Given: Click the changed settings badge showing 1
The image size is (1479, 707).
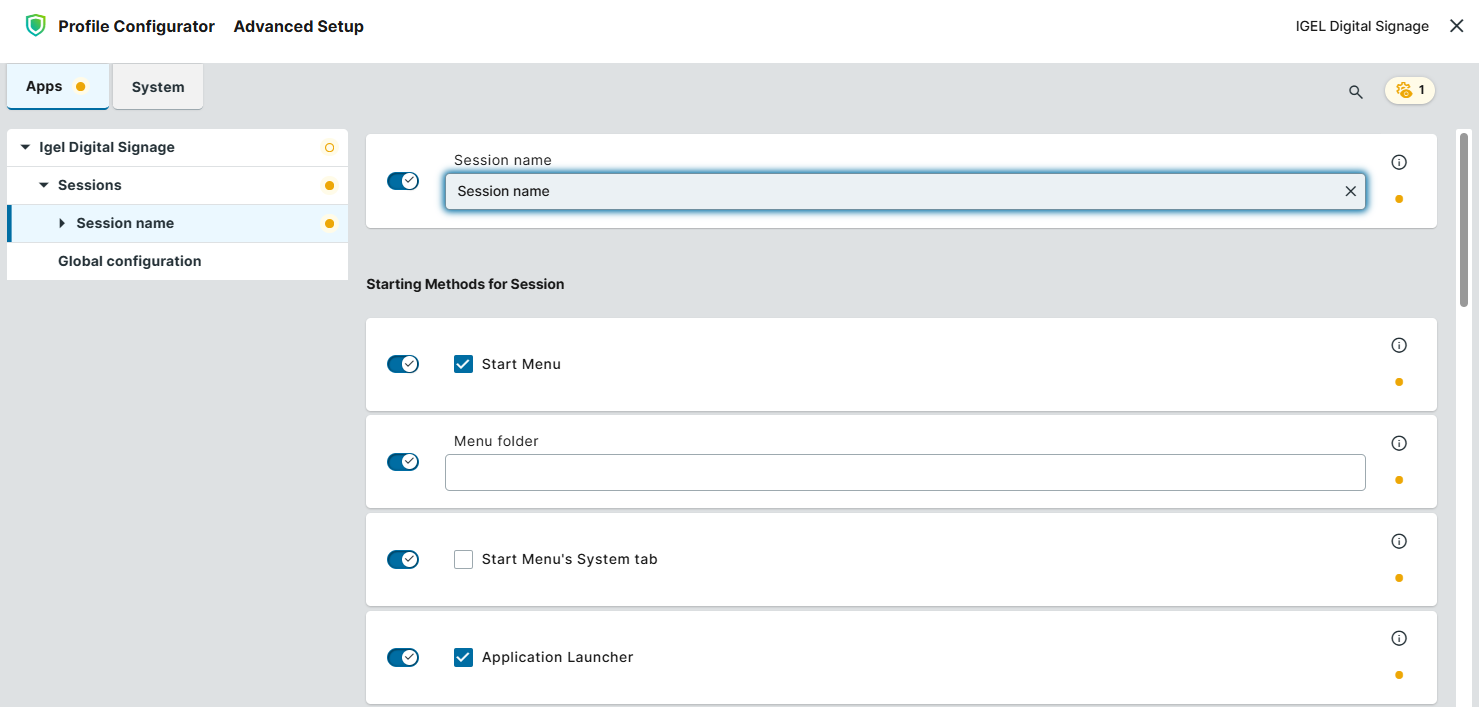Looking at the screenshot, I should click(1410, 90).
